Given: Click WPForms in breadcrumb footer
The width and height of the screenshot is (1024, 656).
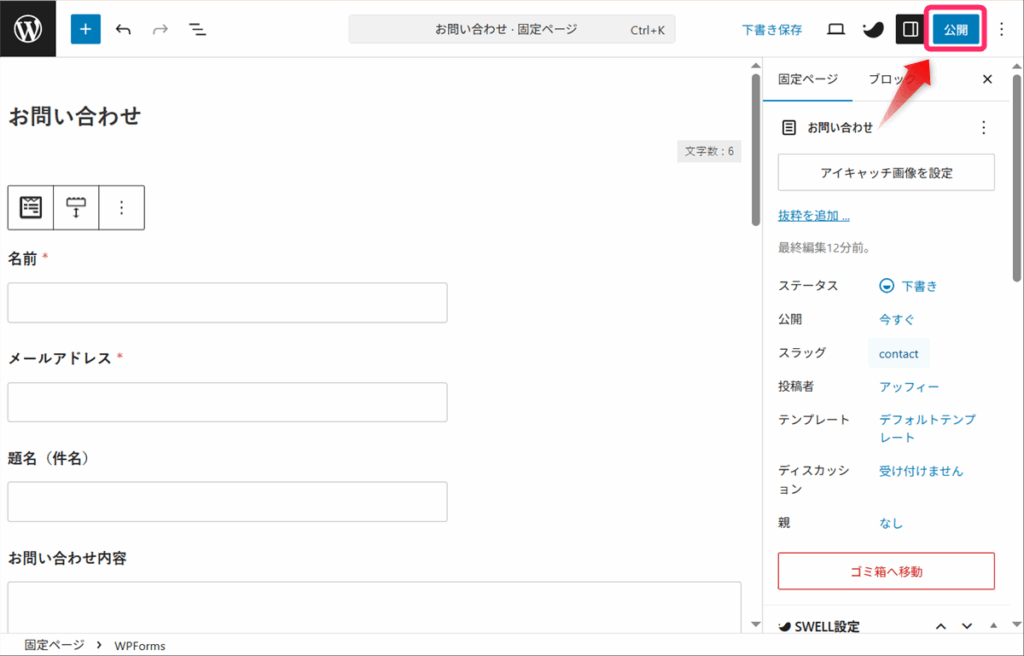Looking at the screenshot, I should (x=140, y=646).
